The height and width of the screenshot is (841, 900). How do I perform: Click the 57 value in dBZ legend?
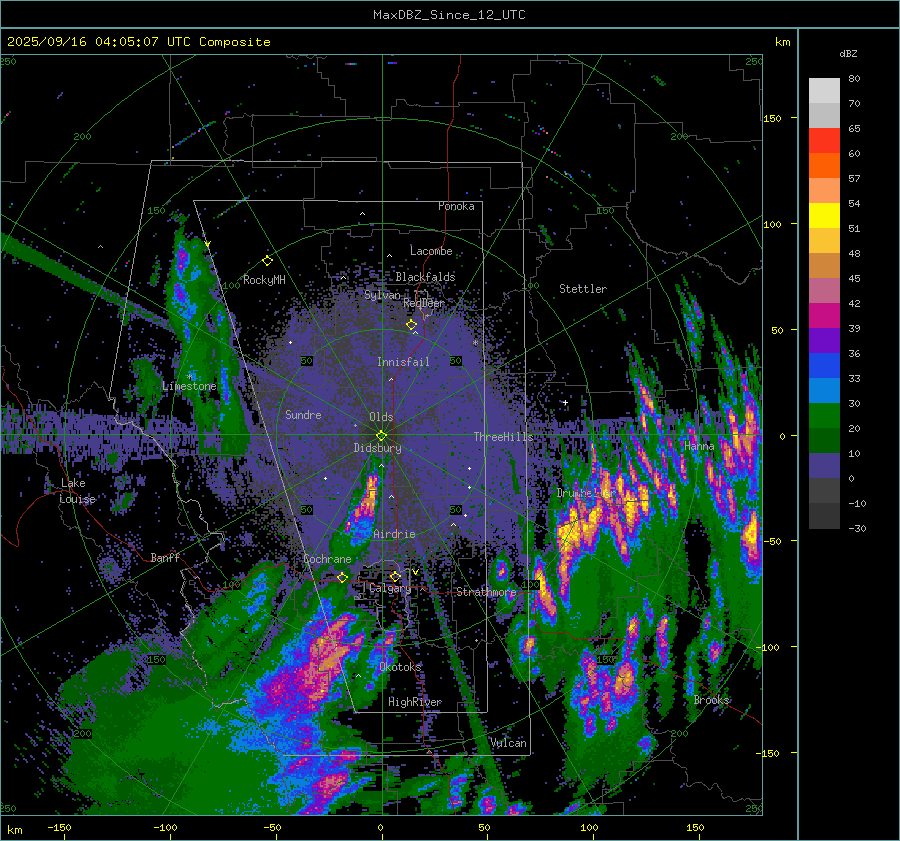click(x=854, y=179)
